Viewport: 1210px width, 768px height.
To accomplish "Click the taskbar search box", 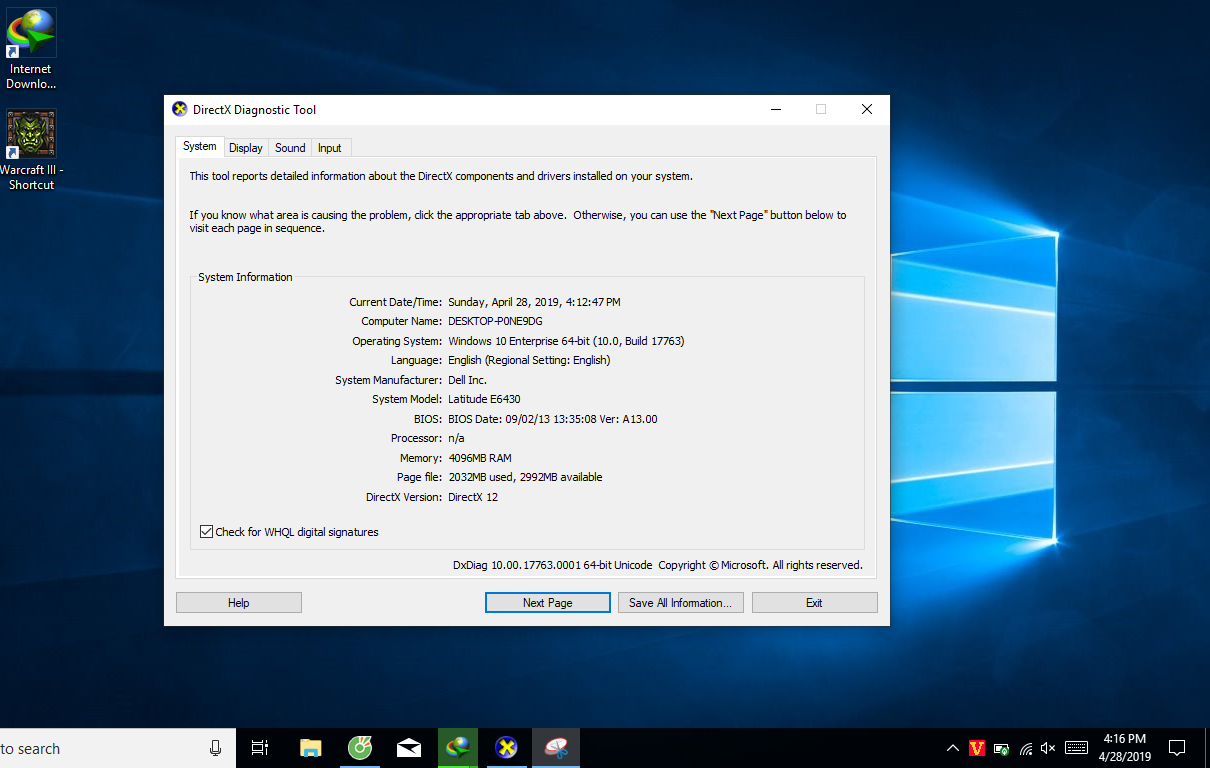I will point(118,748).
